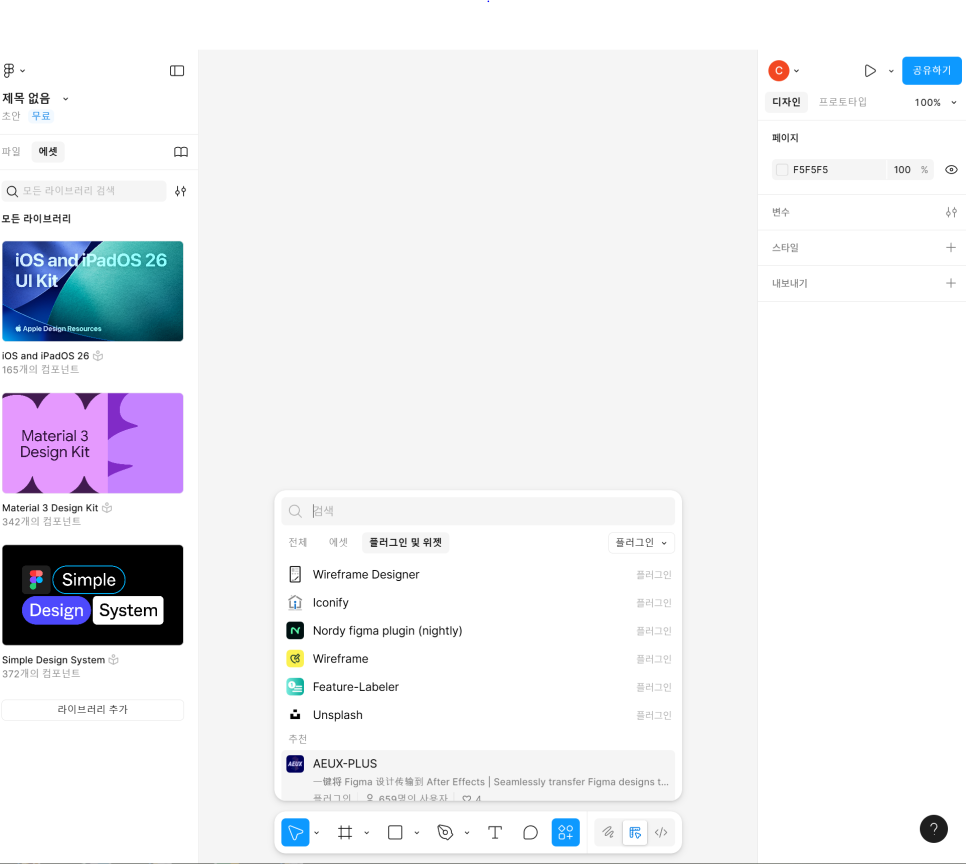Select the 에셋 tab in the search popup
Image resolution: width=966 pixels, height=864 pixels.
pos(339,543)
